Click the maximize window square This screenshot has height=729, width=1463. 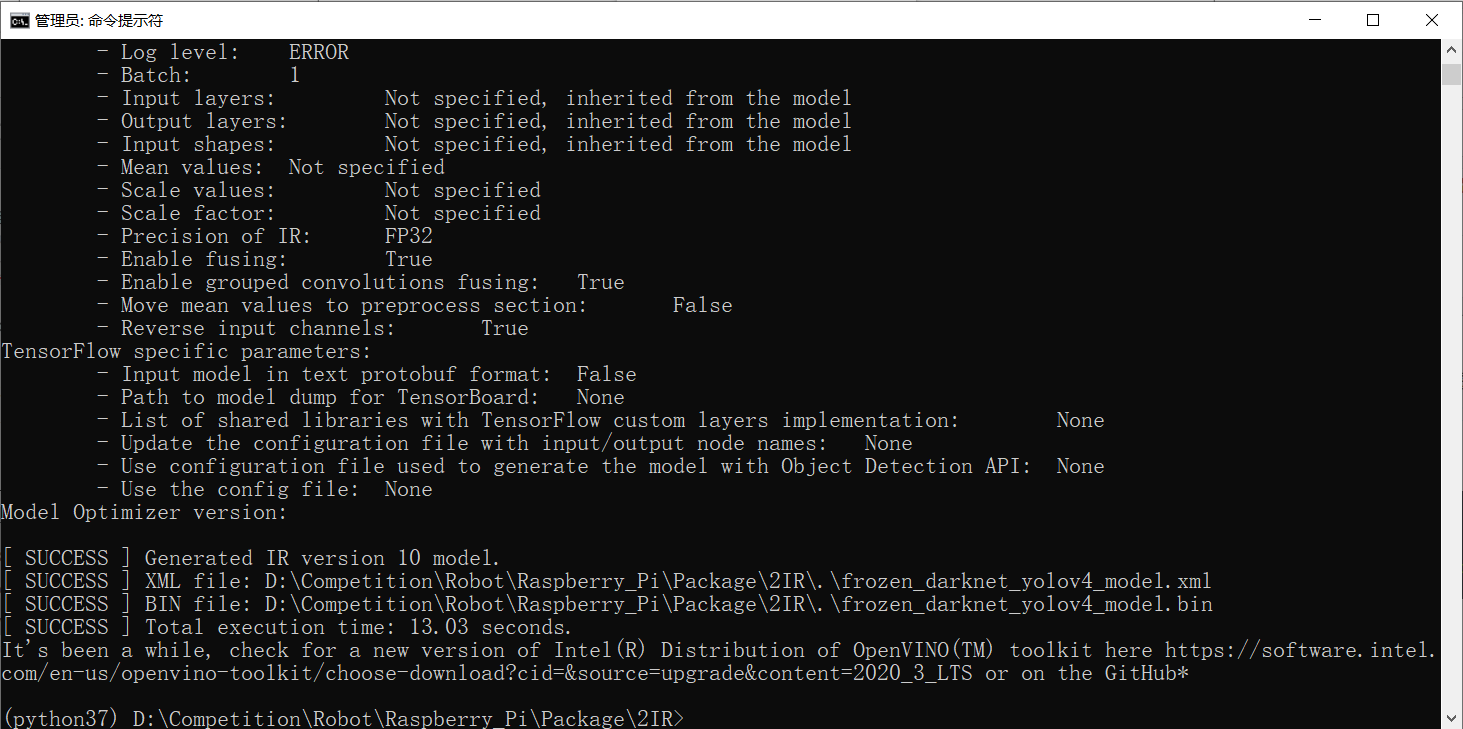click(x=1373, y=19)
